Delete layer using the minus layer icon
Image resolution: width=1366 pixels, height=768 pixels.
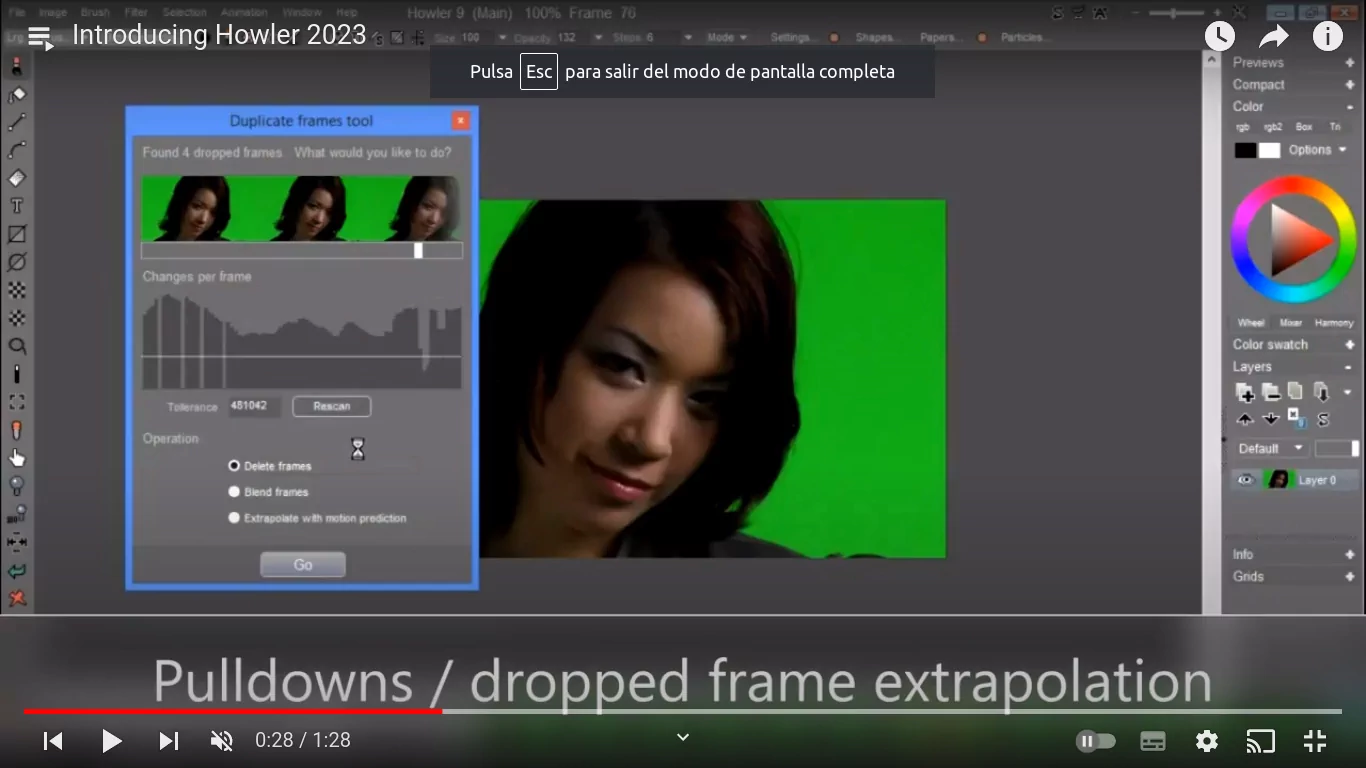[1270, 392]
